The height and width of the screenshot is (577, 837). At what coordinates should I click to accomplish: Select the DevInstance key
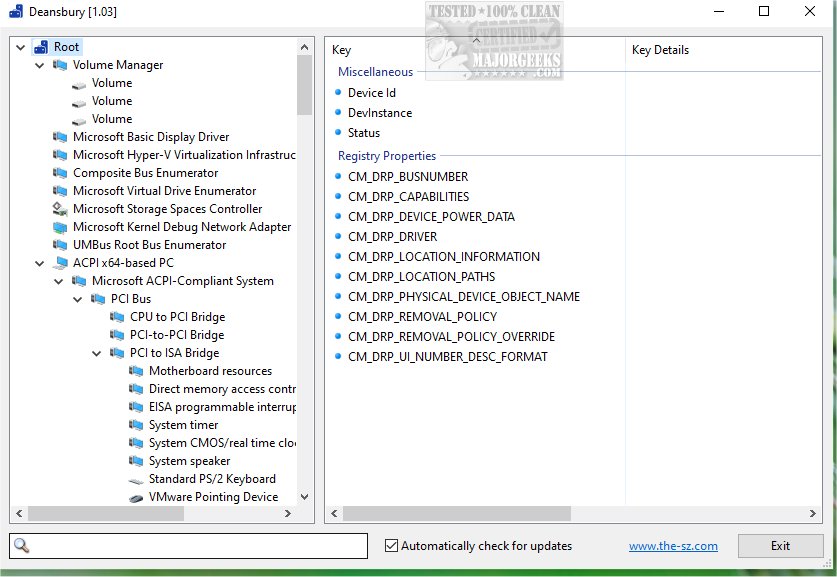pos(380,113)
